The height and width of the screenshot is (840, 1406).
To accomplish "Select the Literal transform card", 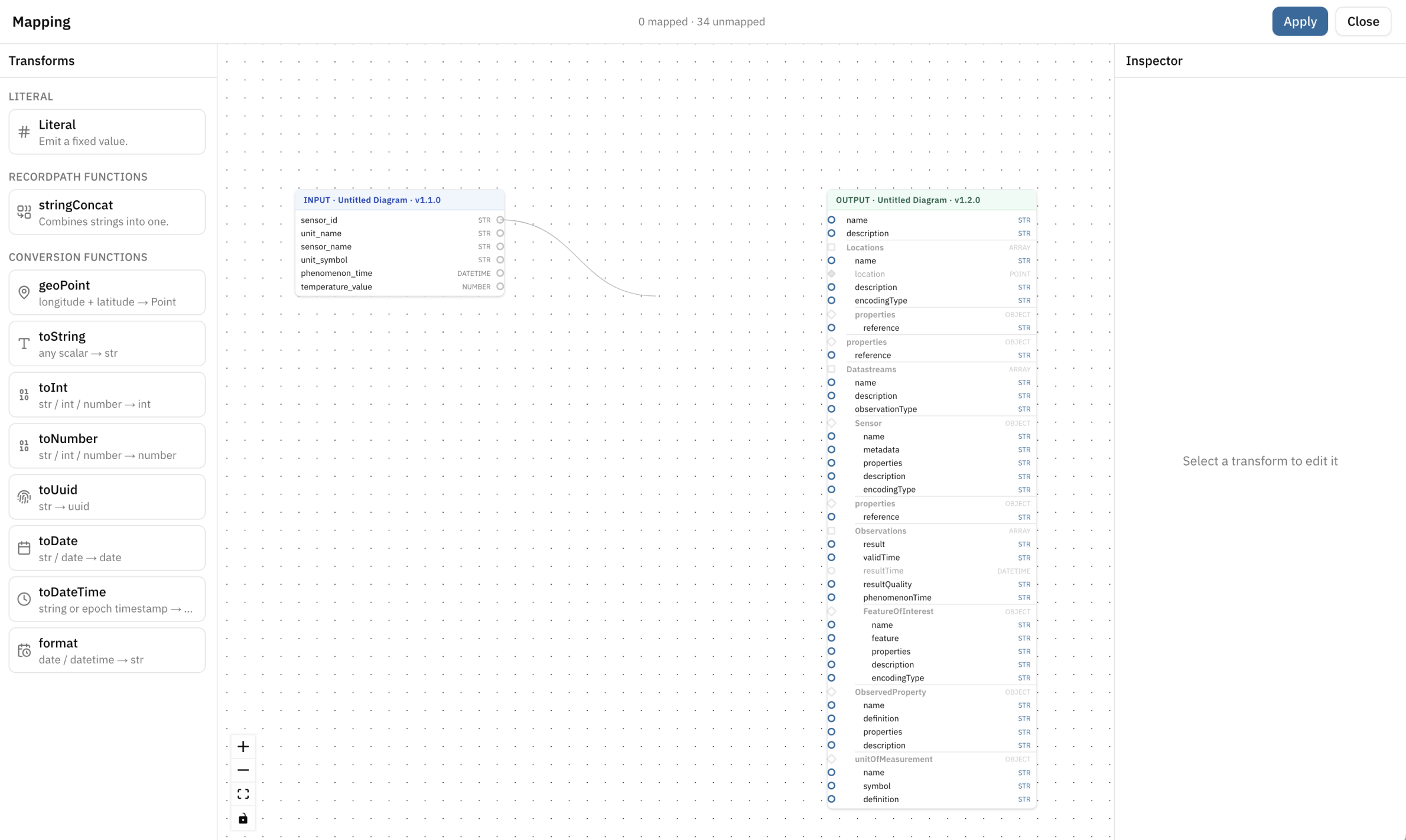I will coord(107,132).
